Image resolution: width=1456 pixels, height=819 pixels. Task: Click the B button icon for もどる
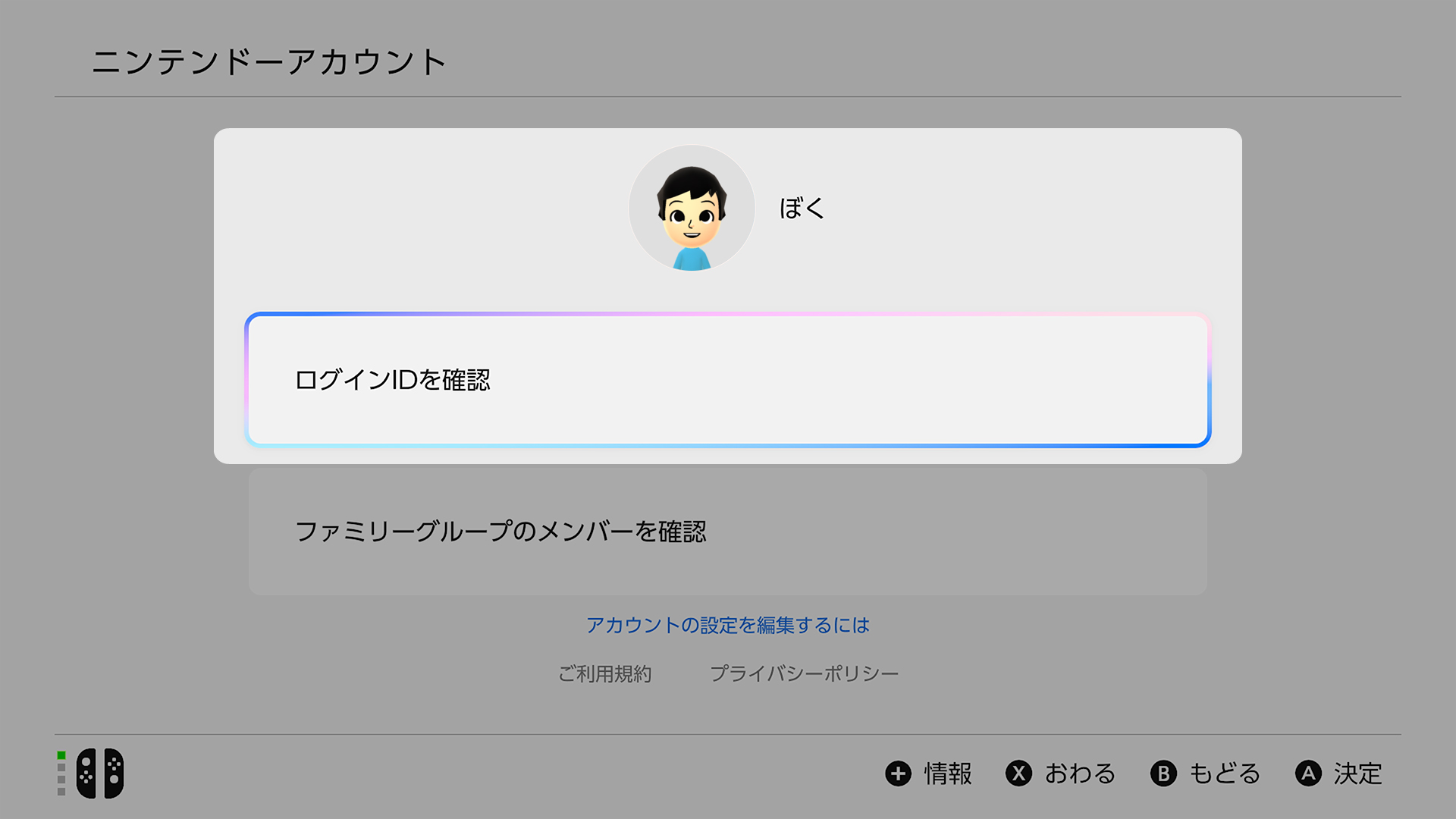(1163, 773)
